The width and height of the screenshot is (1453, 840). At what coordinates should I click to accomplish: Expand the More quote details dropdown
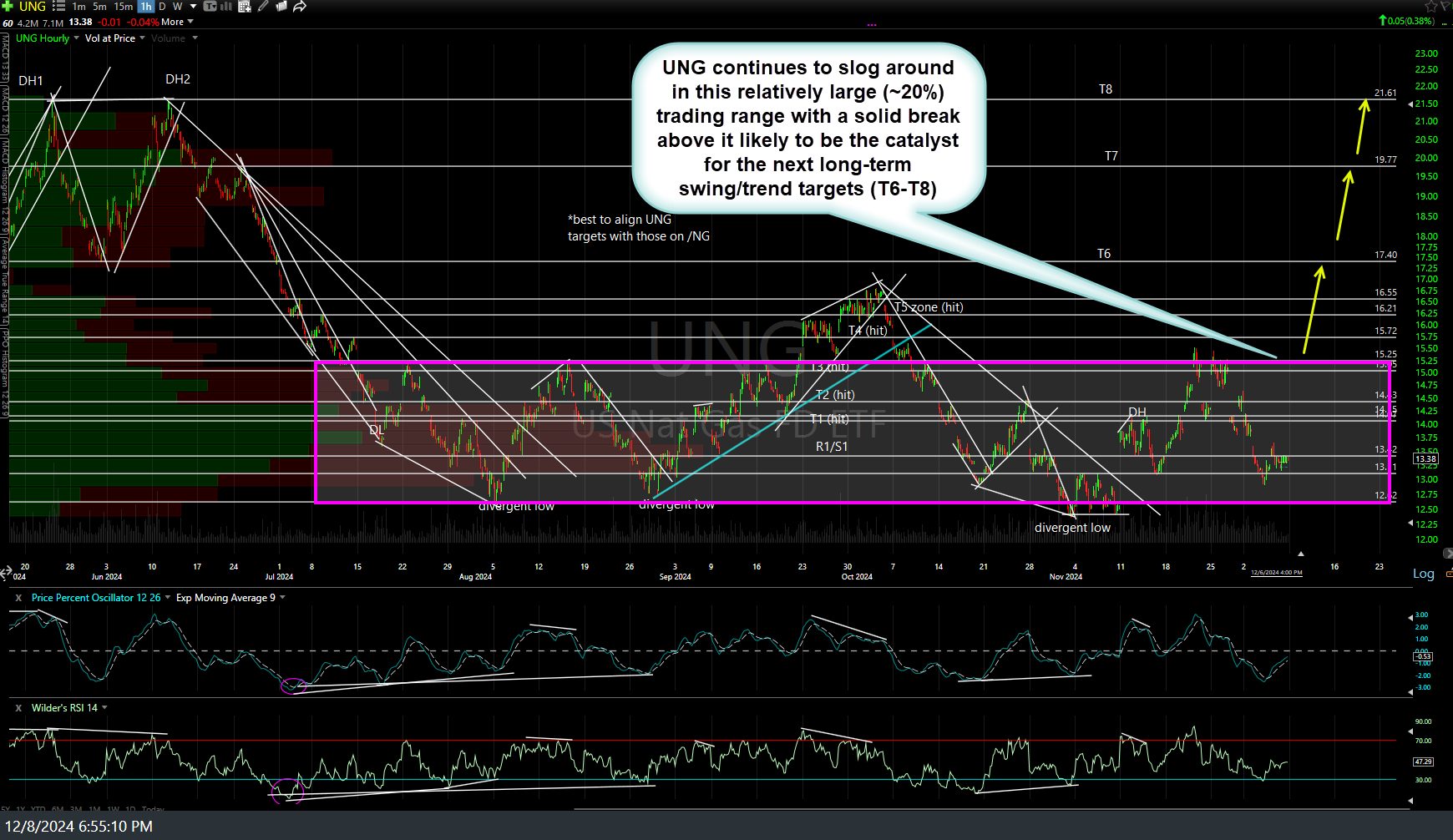[177, 23]
